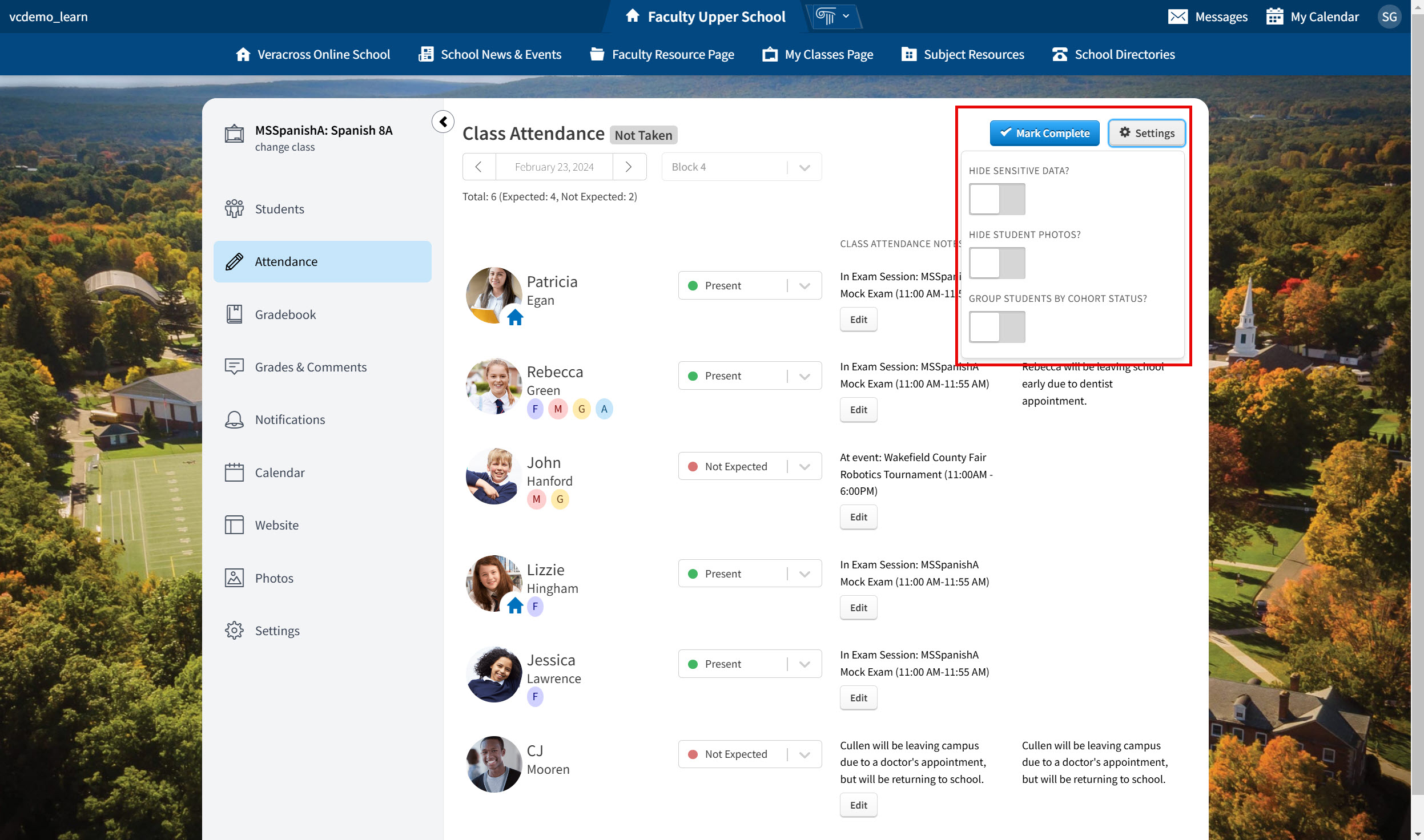This screenshot has width=1424, height=840.
Task: Open the Gradebook from the sidebar
Action: 285,314
